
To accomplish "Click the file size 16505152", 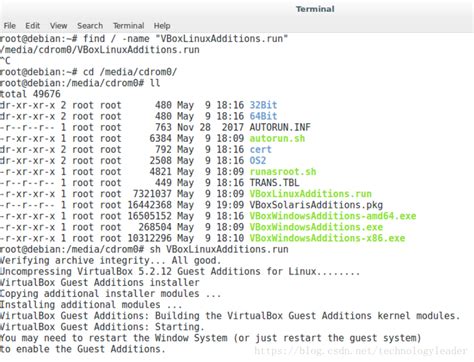I will point(150,216).
